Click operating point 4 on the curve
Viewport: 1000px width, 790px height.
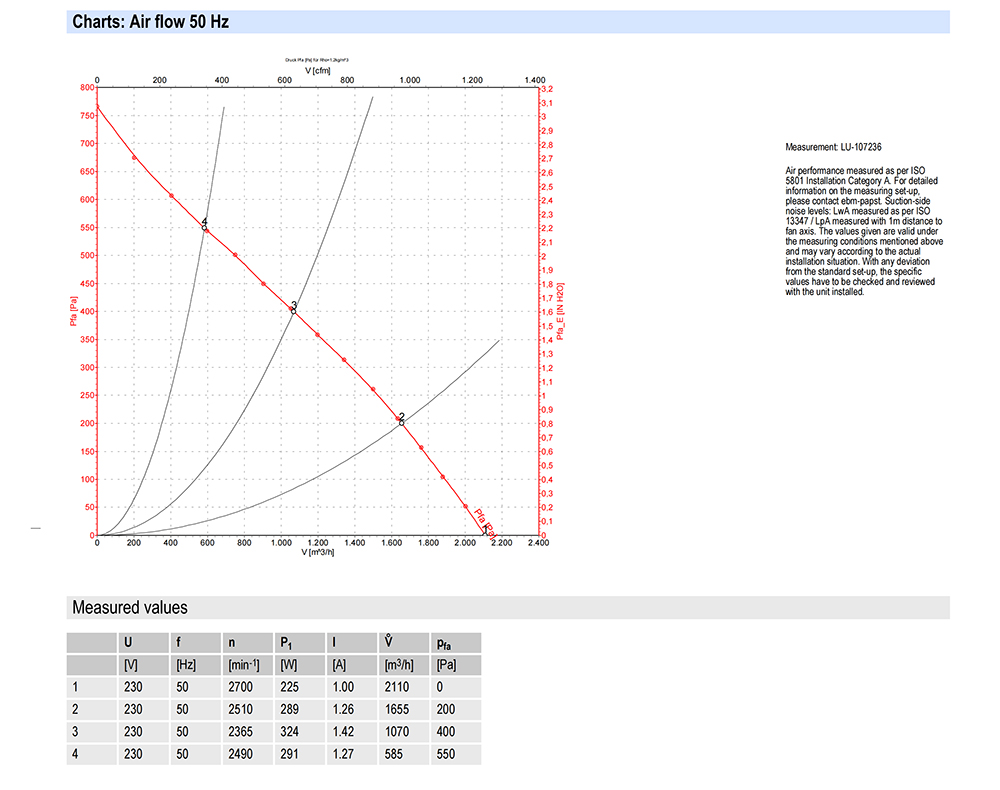pos(205,228)
